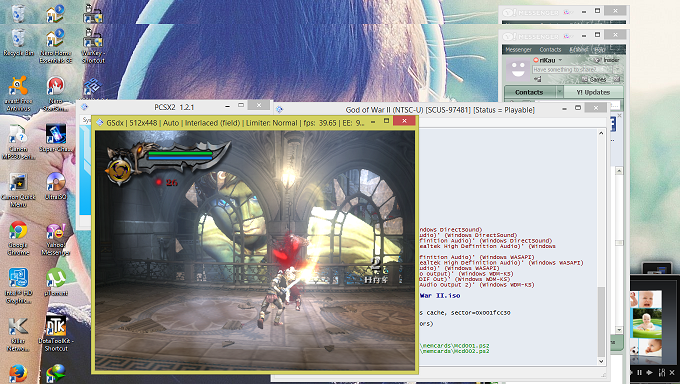Image resolution: width=680 pixels, height=384 pixels.
Task: Expand the nKau status dropdown arrow
Action: click(x=560, y=60)
